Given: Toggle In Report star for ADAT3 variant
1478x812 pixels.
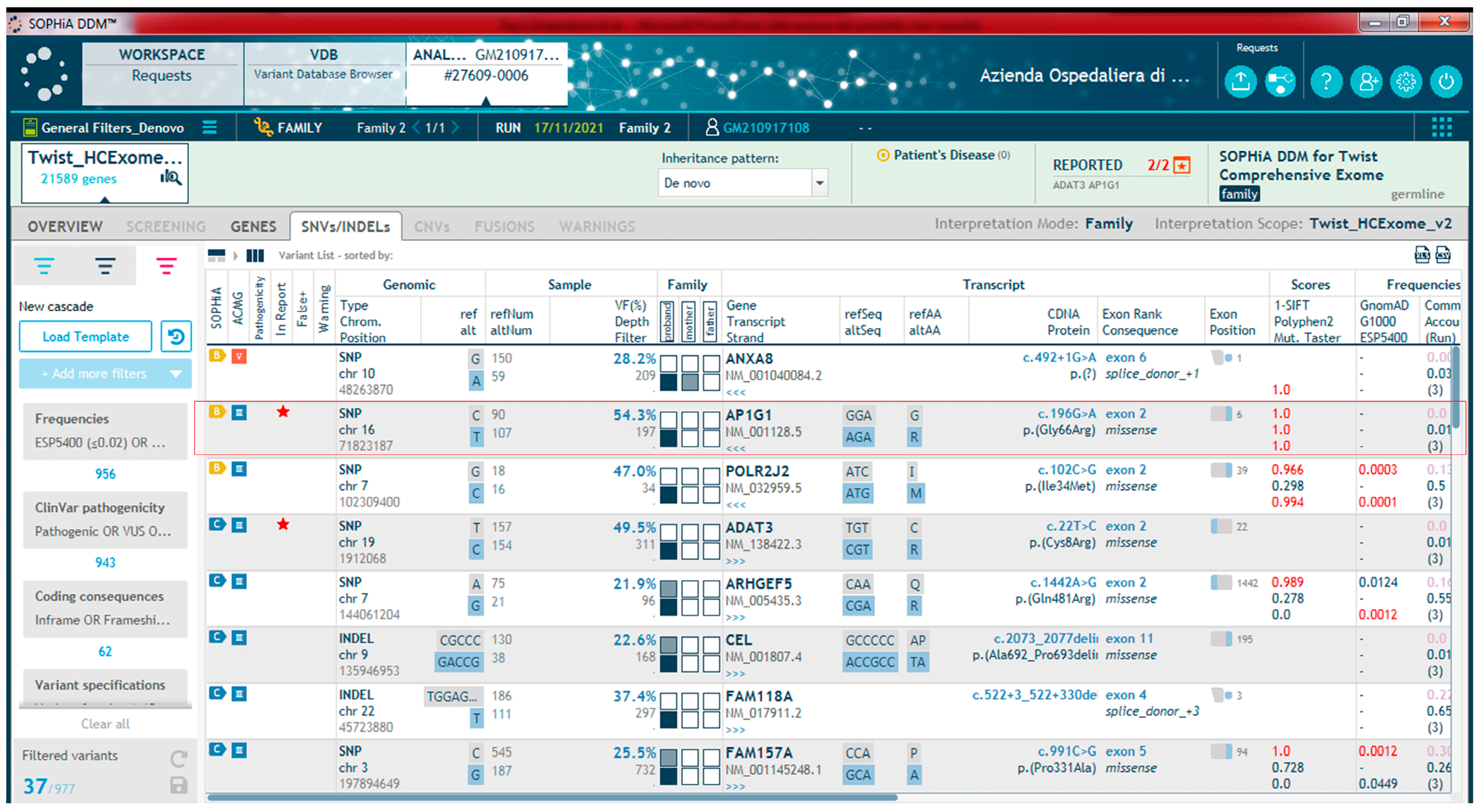Looking at the screenshot, I should point(283,524).
